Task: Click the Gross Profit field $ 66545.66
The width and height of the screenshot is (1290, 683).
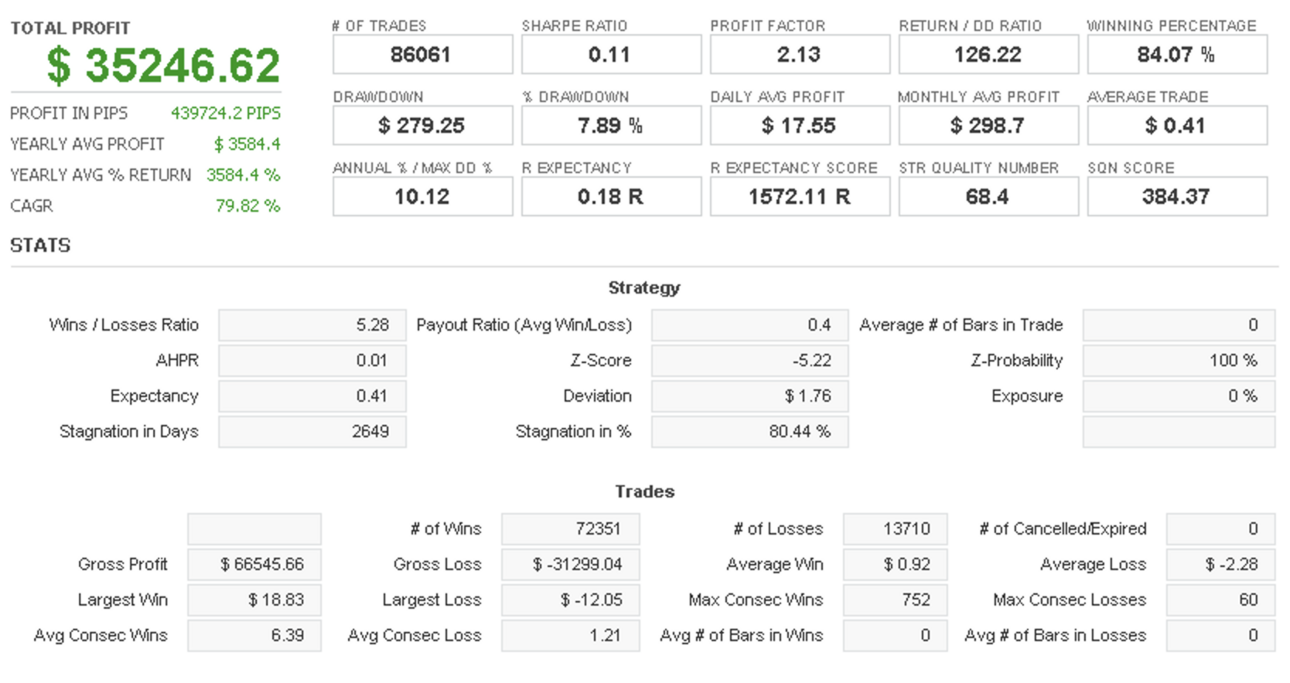Action: 254,564
